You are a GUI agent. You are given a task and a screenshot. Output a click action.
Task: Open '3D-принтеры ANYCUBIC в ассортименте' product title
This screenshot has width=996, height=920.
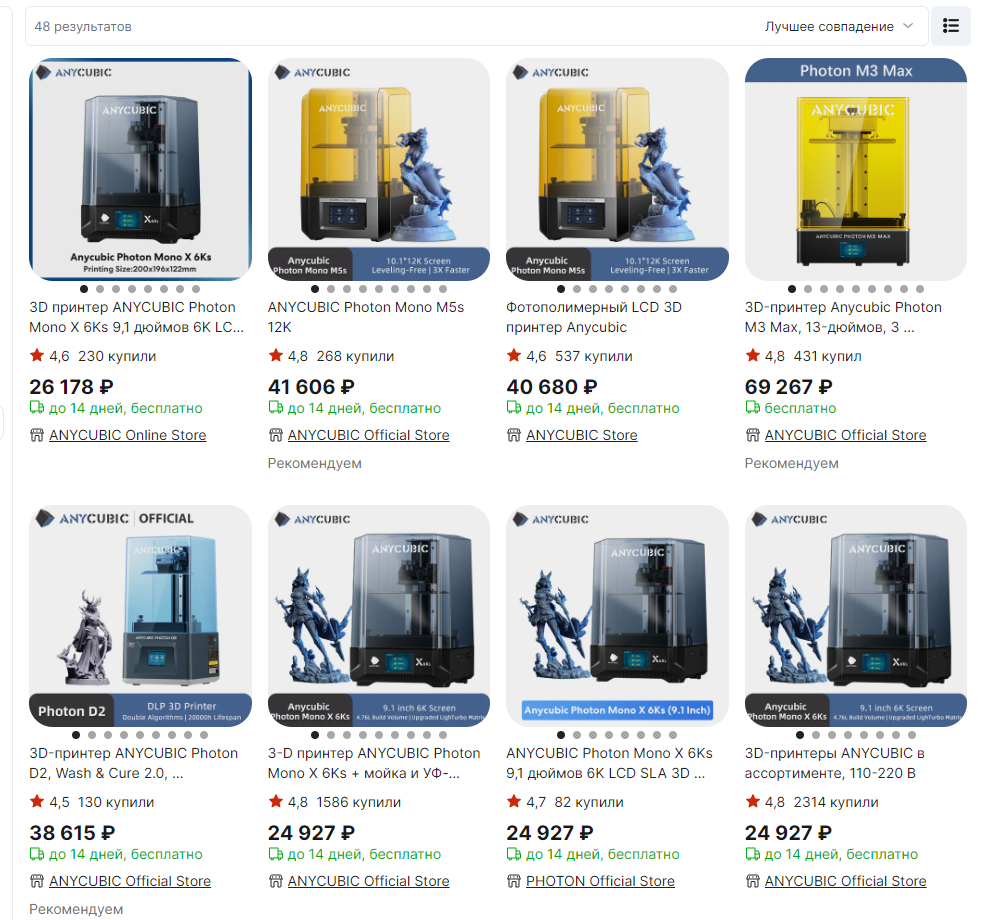click(835, 763)
